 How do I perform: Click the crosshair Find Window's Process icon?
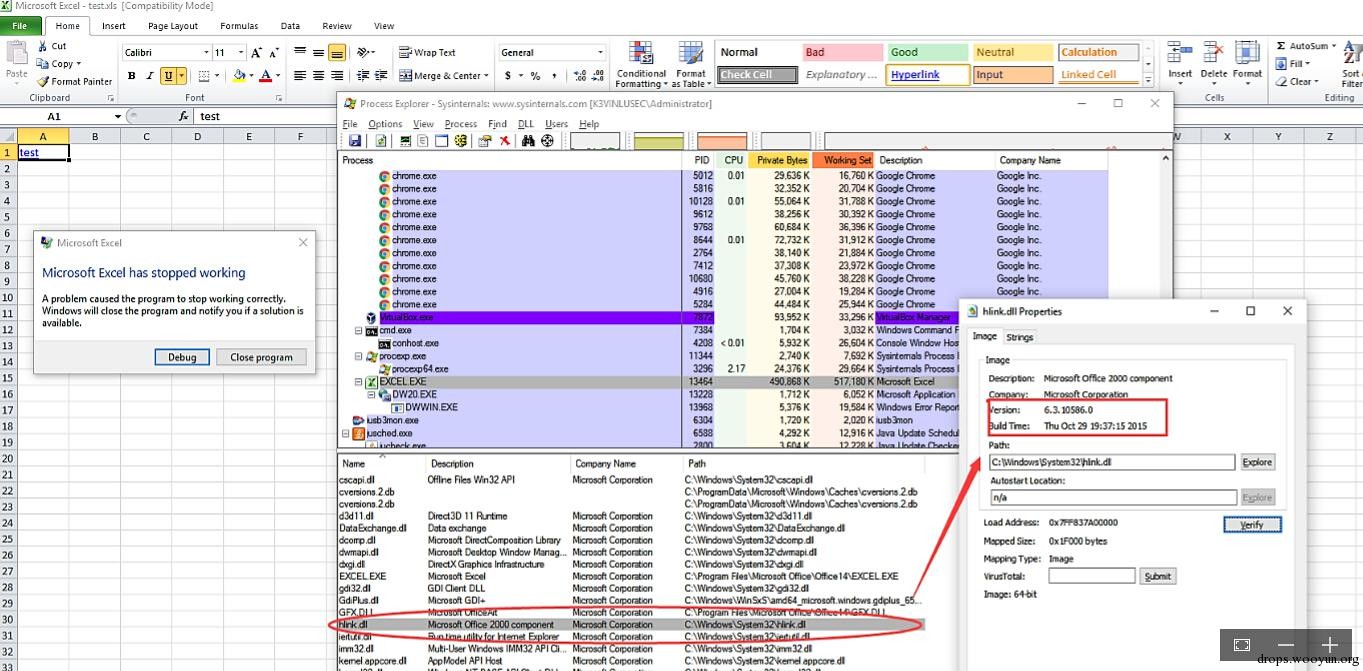click(547, 141)
